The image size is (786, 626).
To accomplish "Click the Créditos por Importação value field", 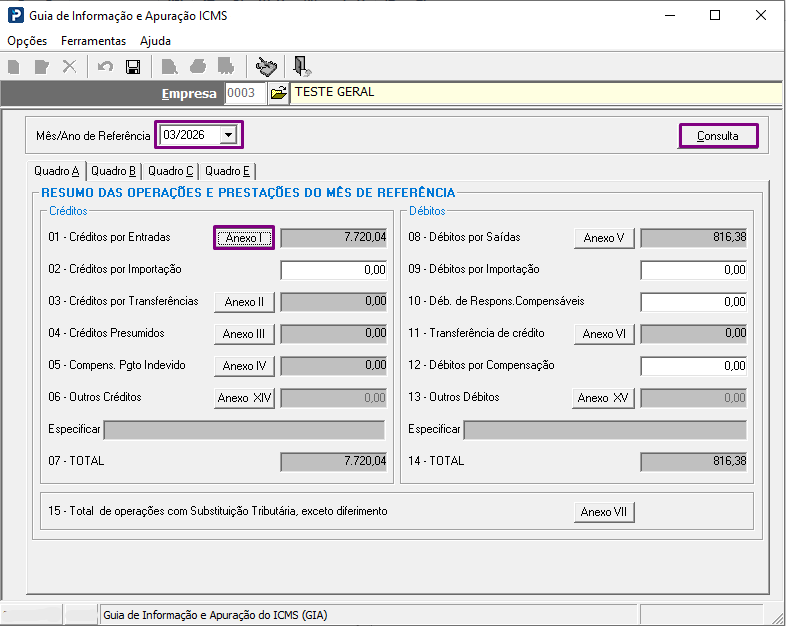I will (334, 270).
